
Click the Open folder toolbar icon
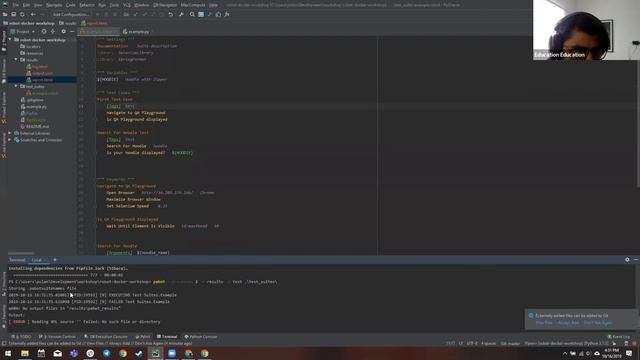[5, 14]
